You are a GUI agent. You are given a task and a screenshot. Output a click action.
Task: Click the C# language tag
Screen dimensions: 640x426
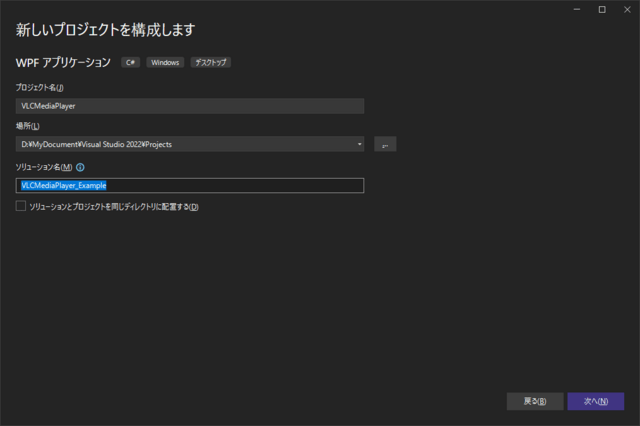point(130,62)
